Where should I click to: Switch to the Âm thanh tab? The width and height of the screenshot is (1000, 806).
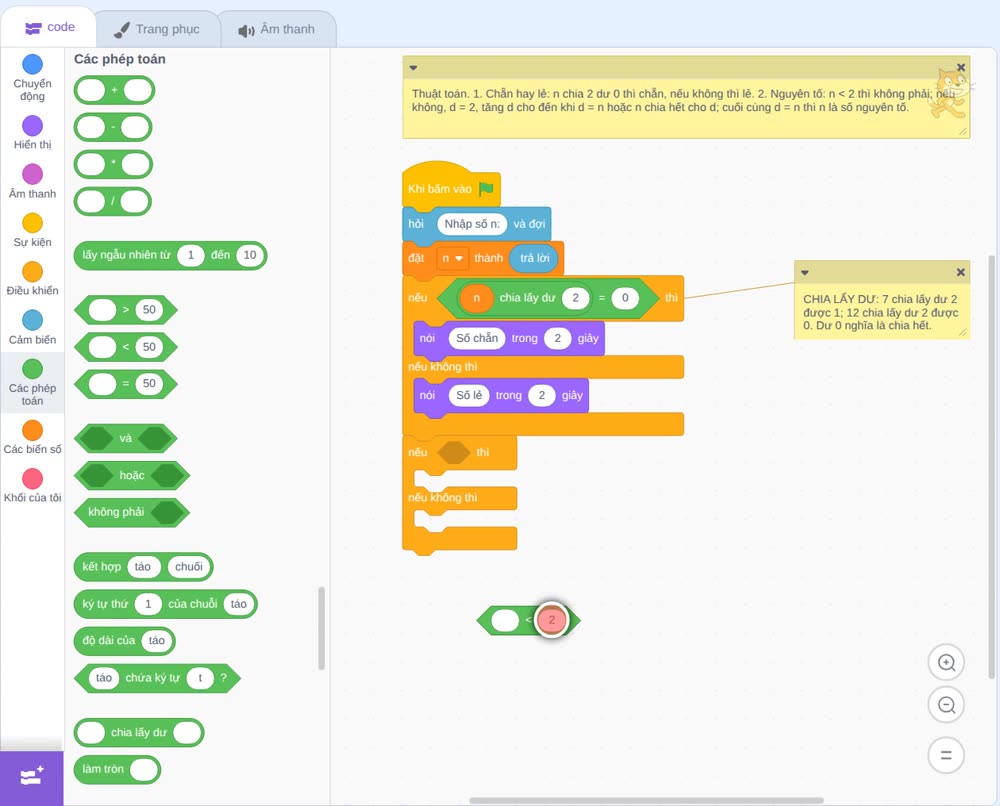point(277,29)
